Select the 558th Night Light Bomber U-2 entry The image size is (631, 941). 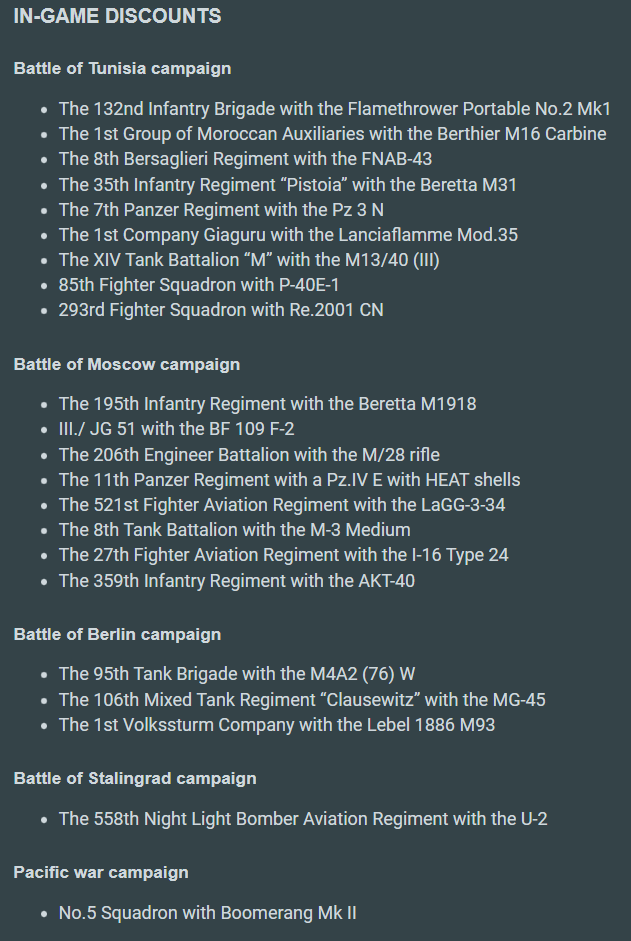pos(302,819)
